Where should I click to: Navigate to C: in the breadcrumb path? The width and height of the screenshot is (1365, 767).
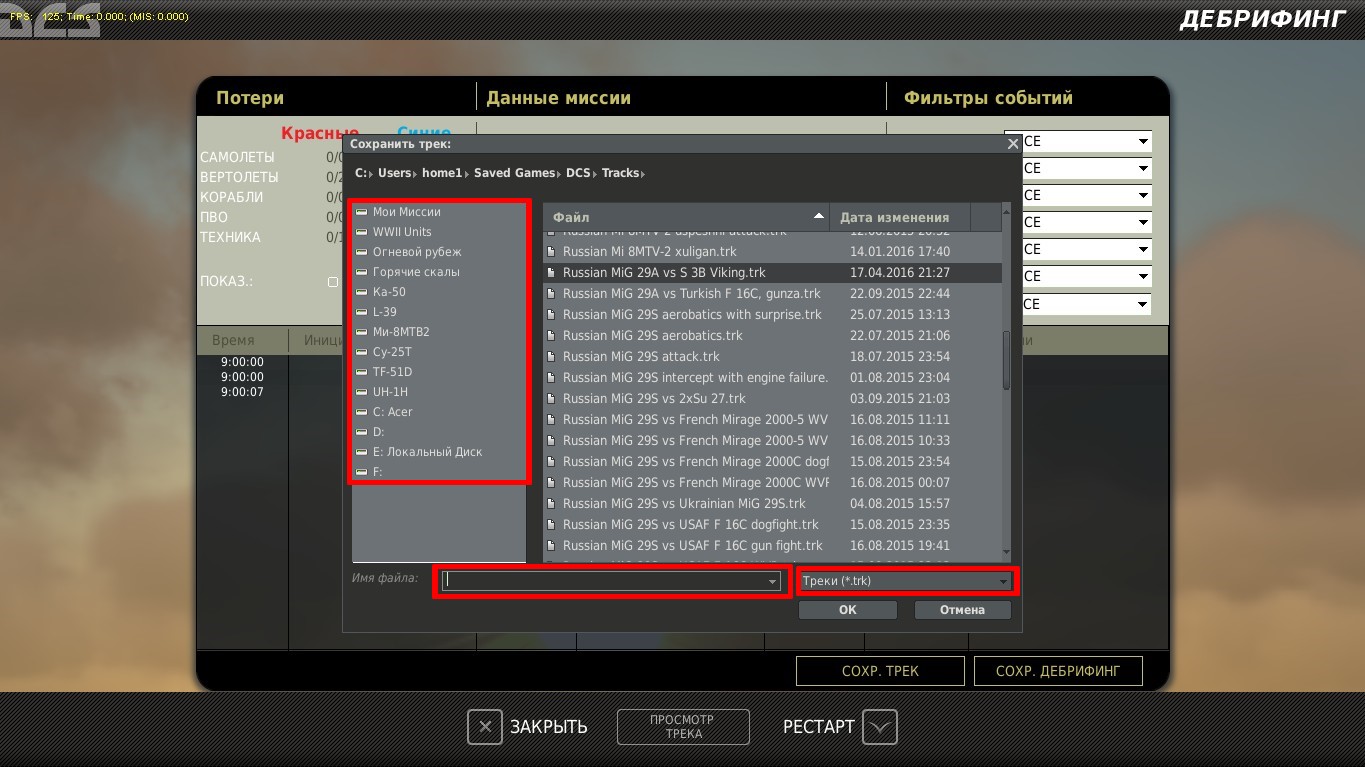tap(361, 173)
